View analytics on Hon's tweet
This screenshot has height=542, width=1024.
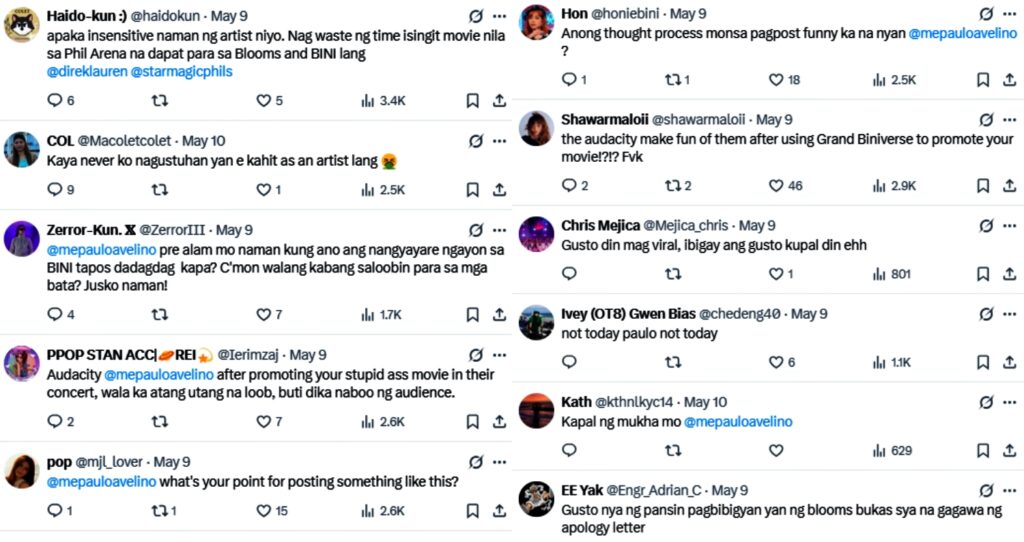880,79
